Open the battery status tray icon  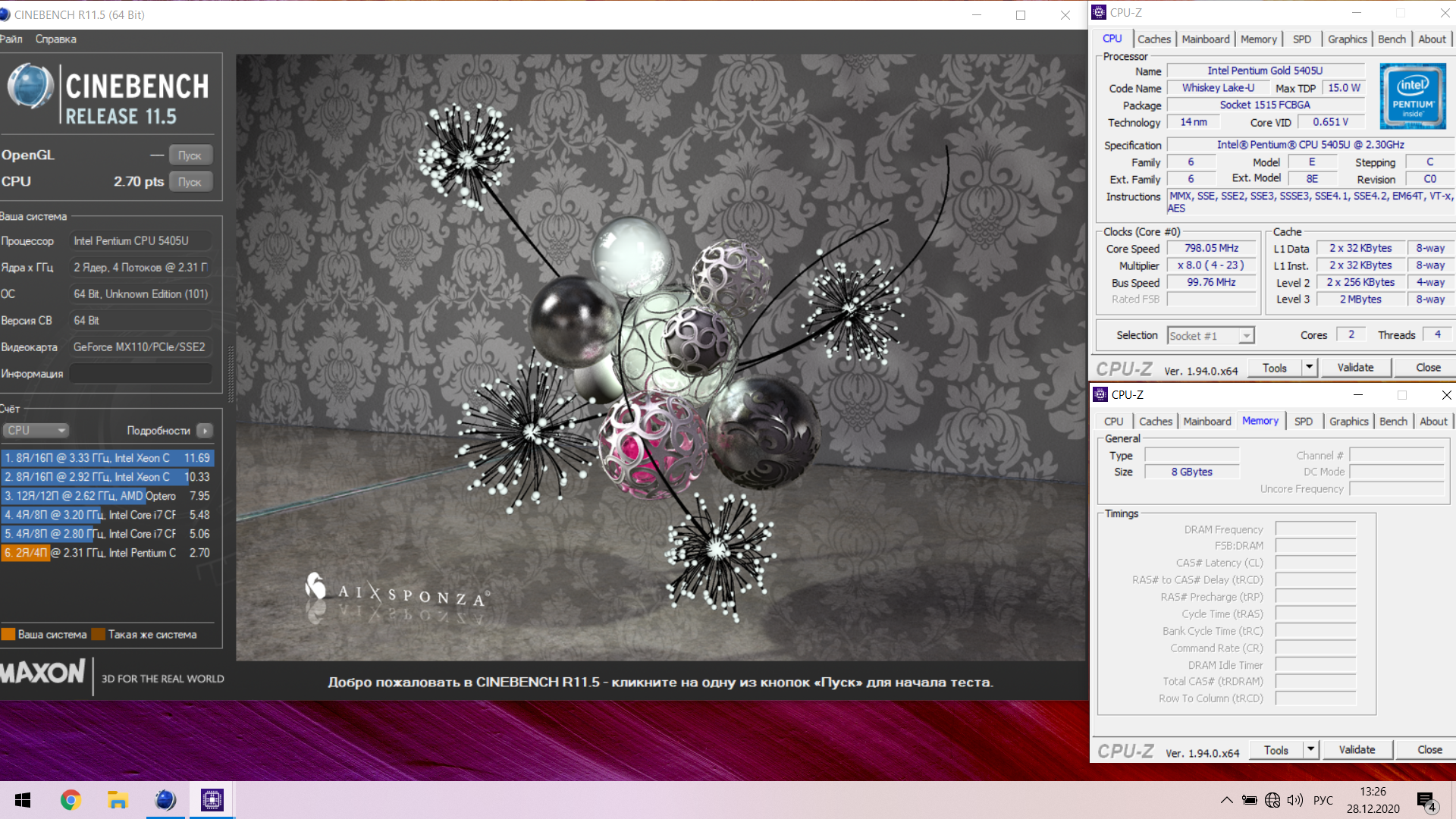click(1249, 800)
